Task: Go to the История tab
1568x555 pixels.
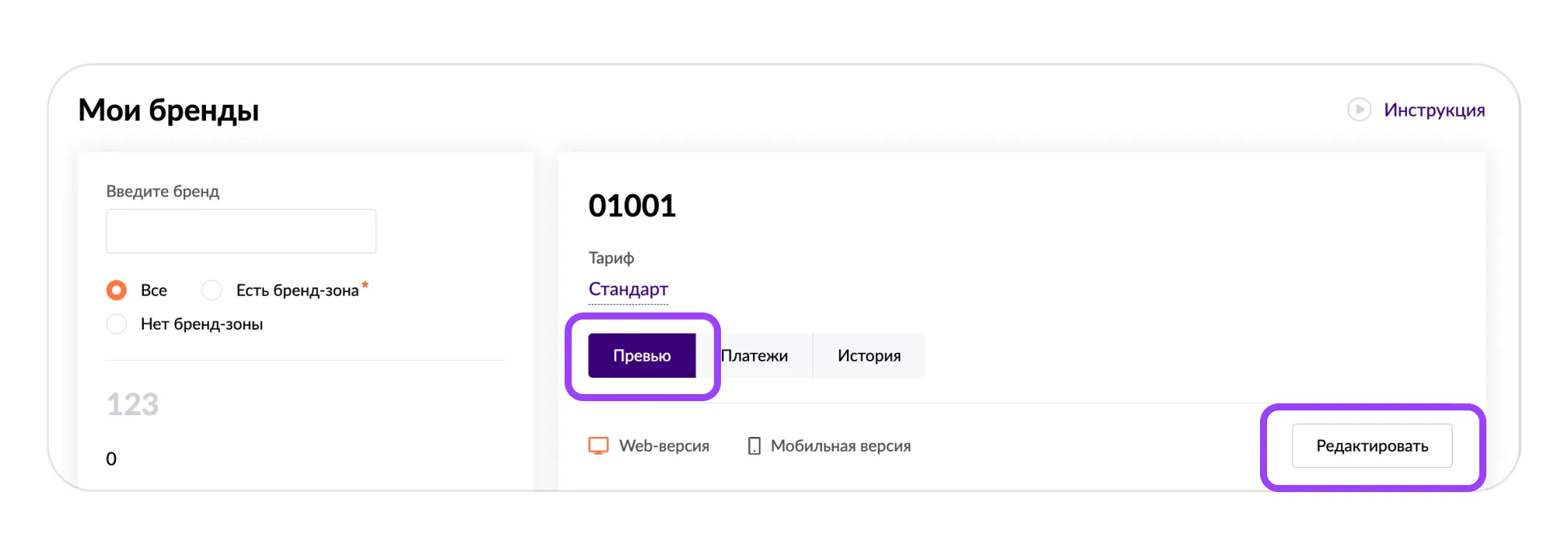Action: click(869, 356)
